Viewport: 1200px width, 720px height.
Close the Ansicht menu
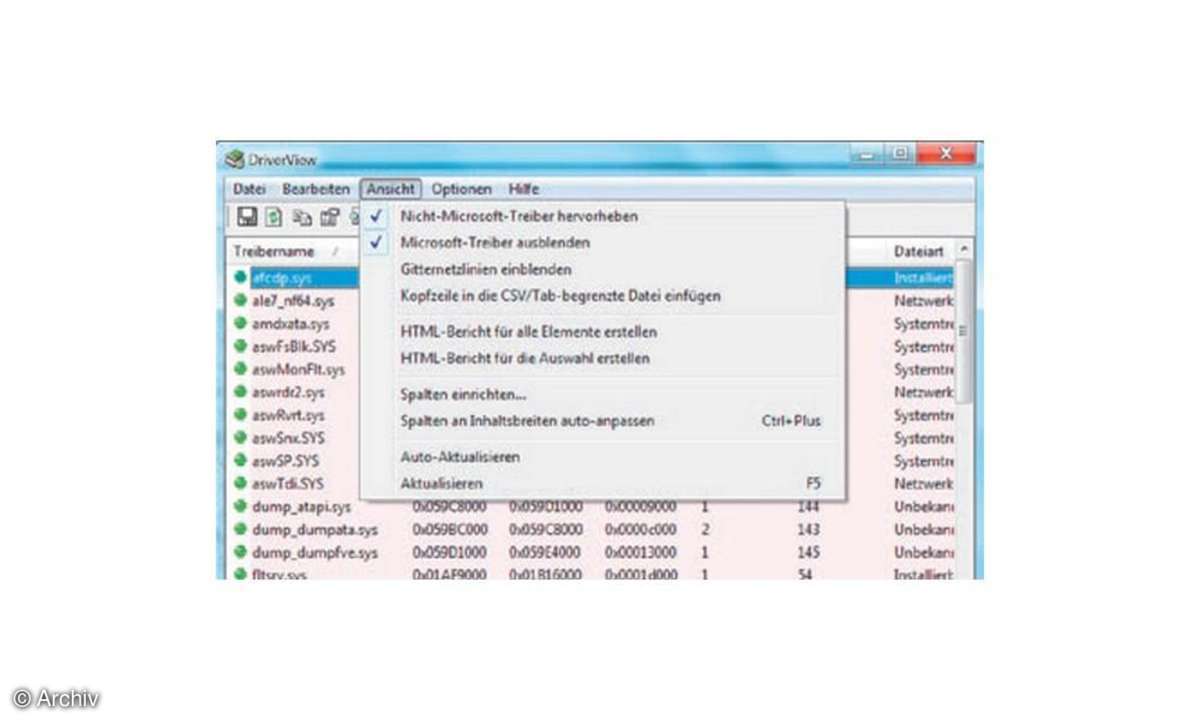point(390,188)
